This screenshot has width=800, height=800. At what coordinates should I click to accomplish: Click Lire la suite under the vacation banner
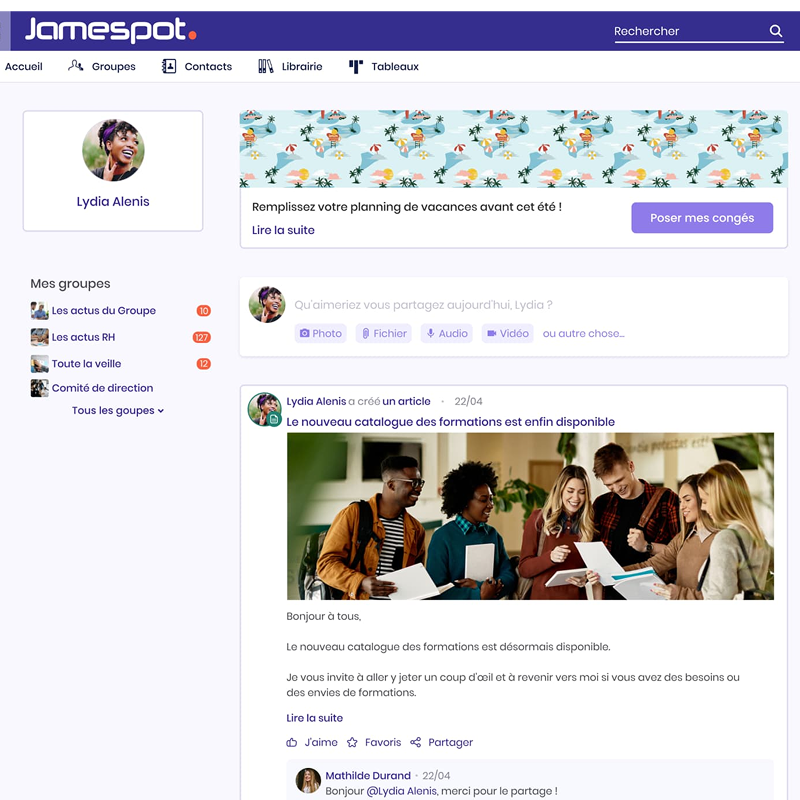[x=283, y=230]
